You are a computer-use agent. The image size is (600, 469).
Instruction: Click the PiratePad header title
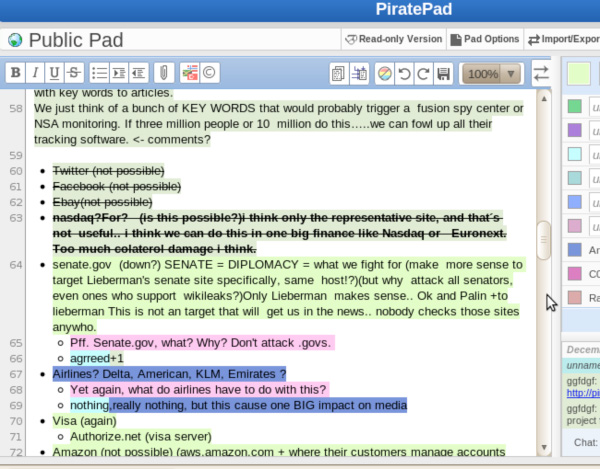click(414, 9)
